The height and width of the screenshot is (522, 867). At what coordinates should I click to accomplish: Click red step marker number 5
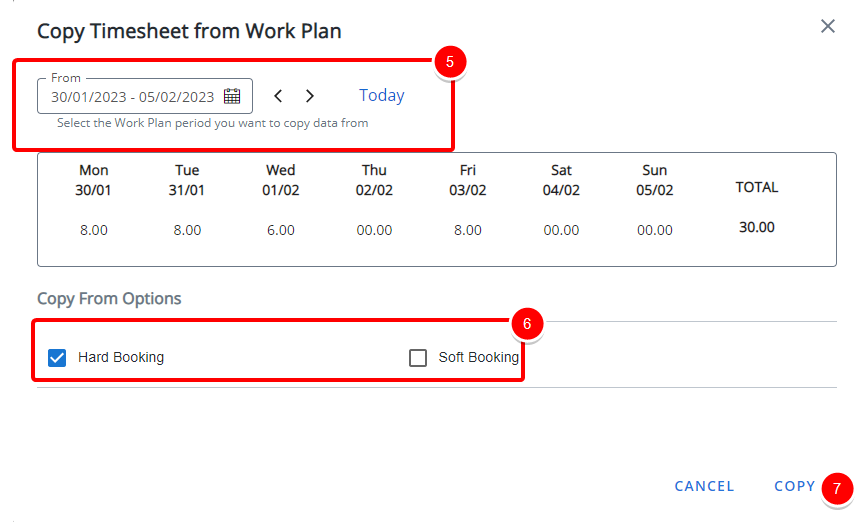tap(450, 61)
